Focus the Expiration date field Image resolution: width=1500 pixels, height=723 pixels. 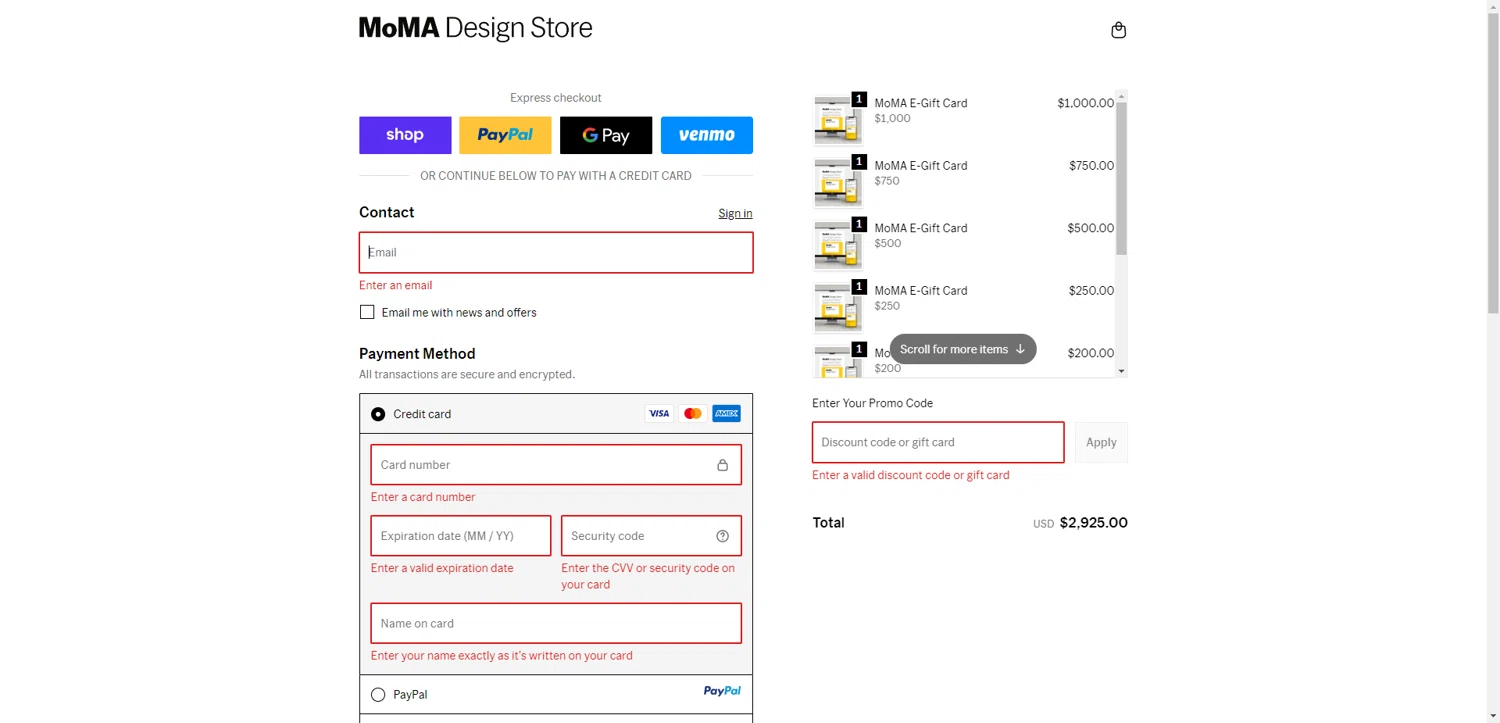(x=461, y=536)
